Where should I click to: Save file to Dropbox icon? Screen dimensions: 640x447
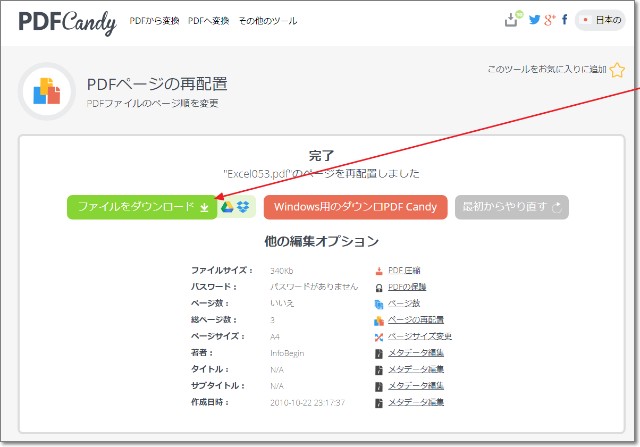tap(243, 207)
